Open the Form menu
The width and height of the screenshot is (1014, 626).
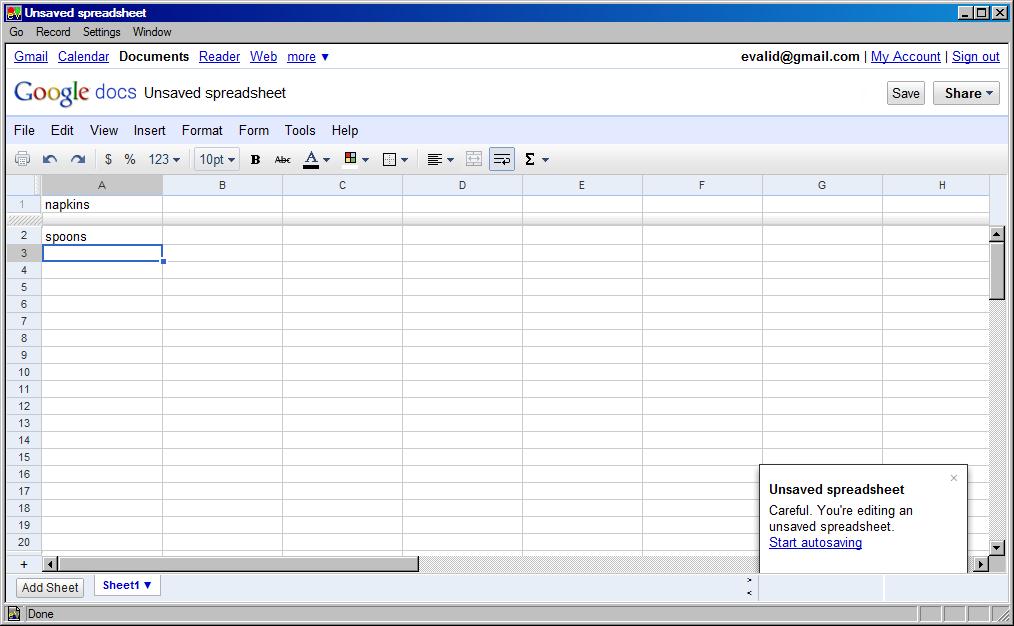(254, 131)
